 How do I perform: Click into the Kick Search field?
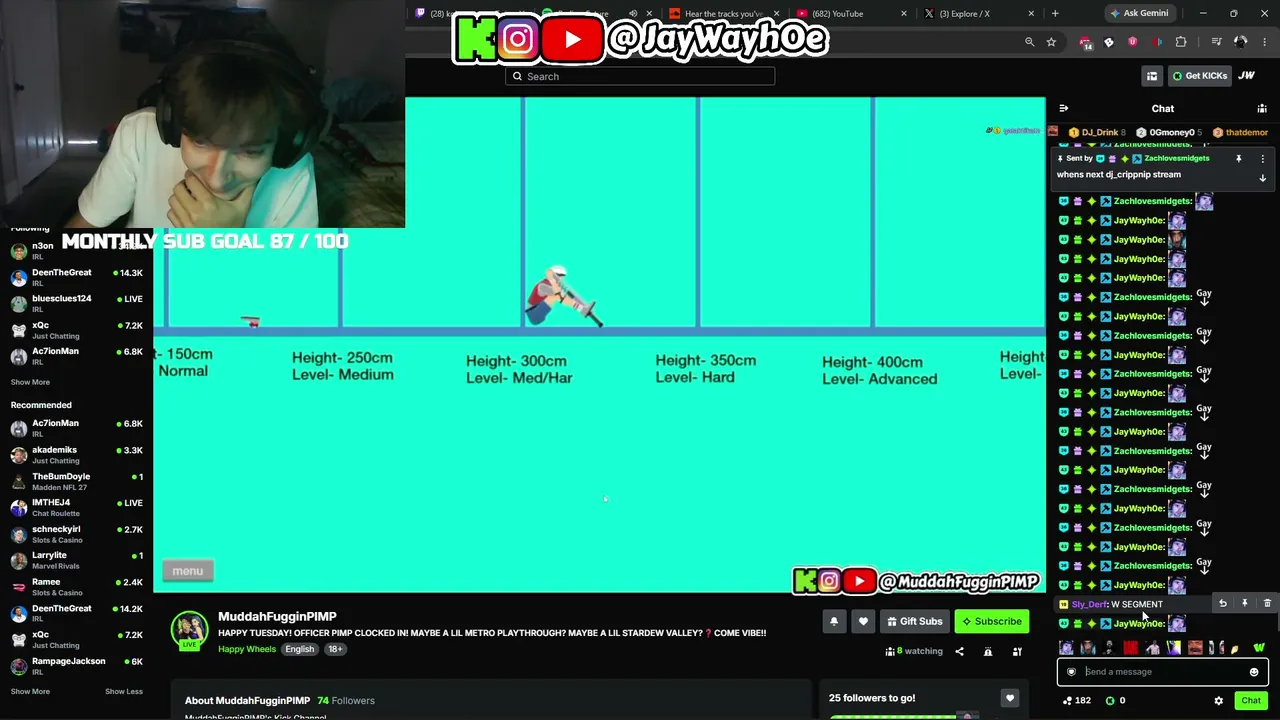coord(640,76)
